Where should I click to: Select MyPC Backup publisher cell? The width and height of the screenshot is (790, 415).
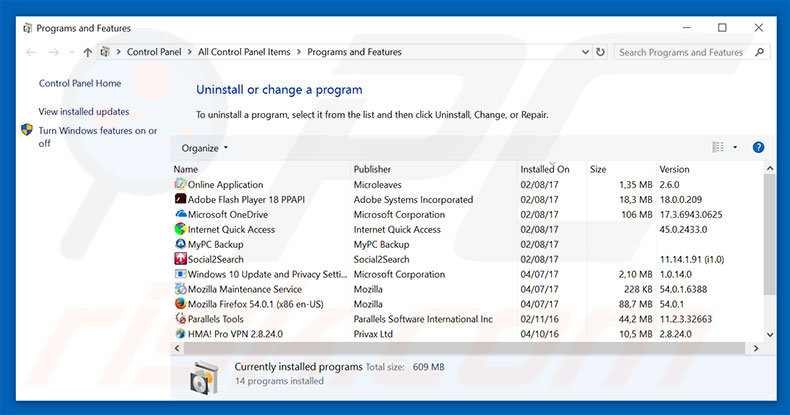click(381, 244)
